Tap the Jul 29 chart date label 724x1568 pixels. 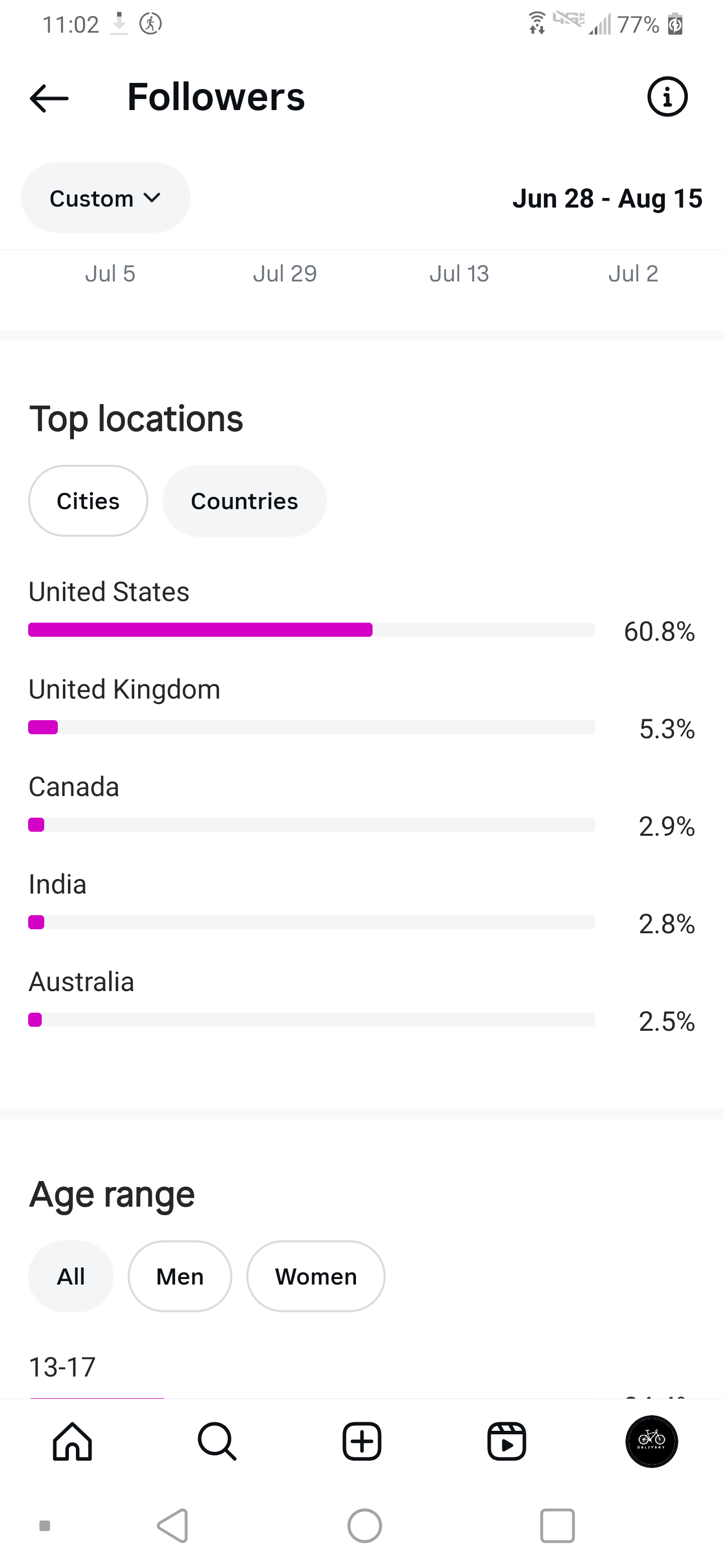click(x=285, y=274)
